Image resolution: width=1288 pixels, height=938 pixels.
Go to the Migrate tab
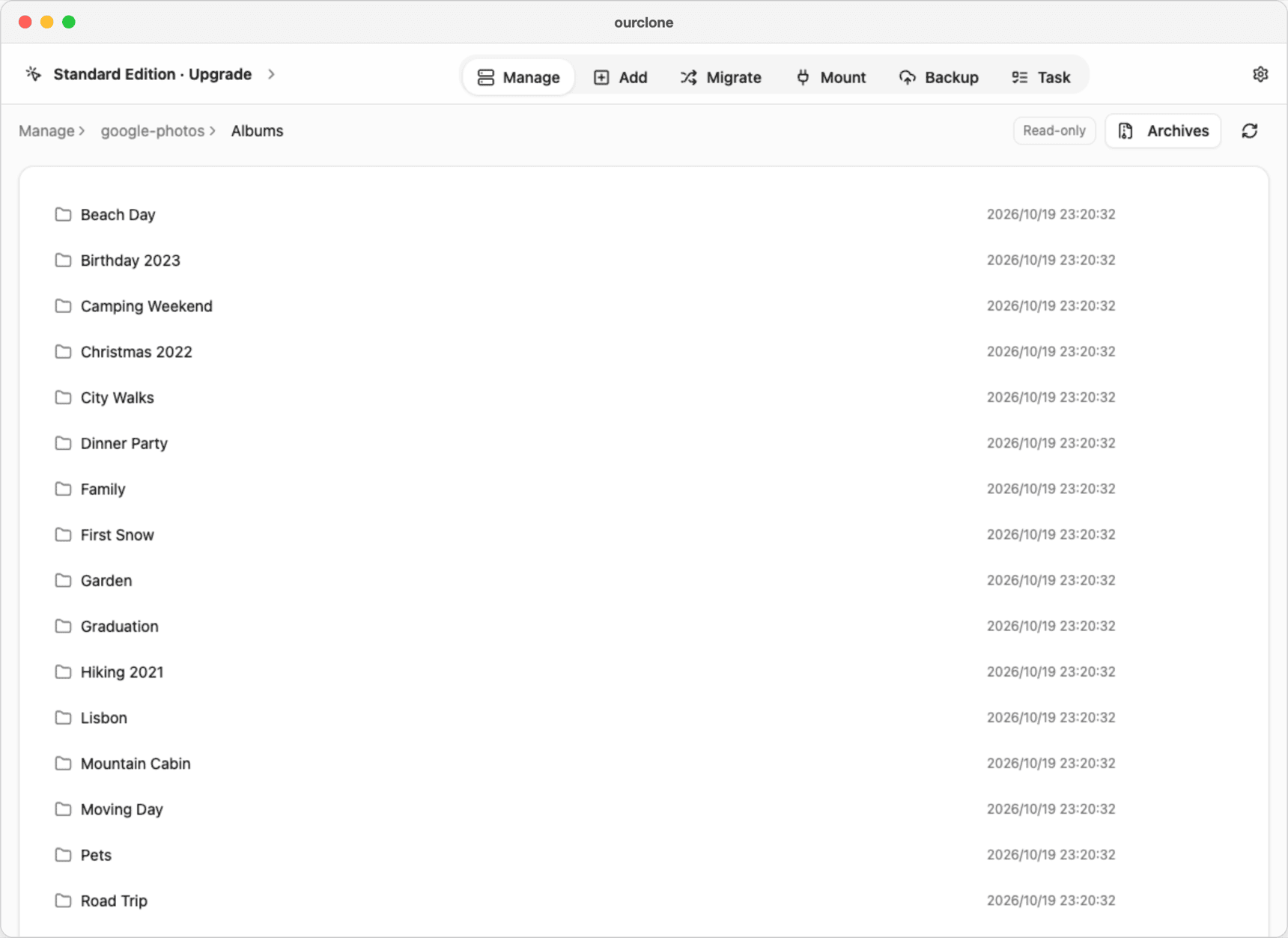[720, 77]
